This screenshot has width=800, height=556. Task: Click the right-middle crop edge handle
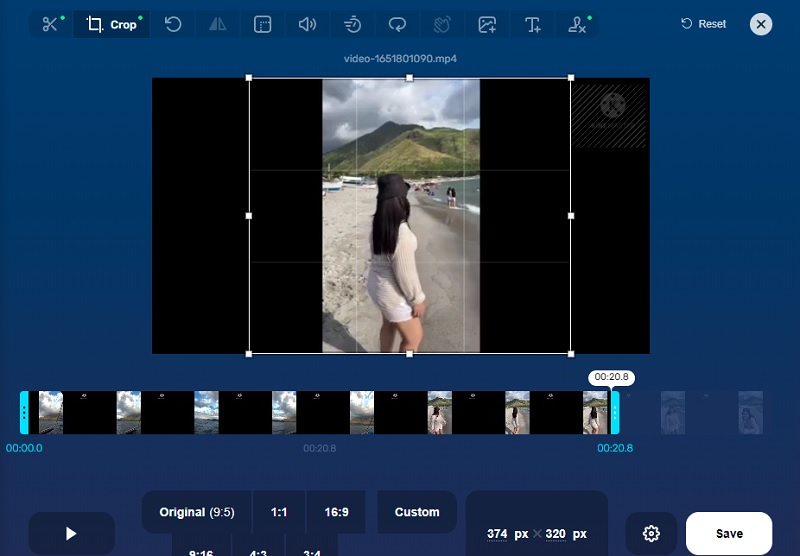pos(571,216)
